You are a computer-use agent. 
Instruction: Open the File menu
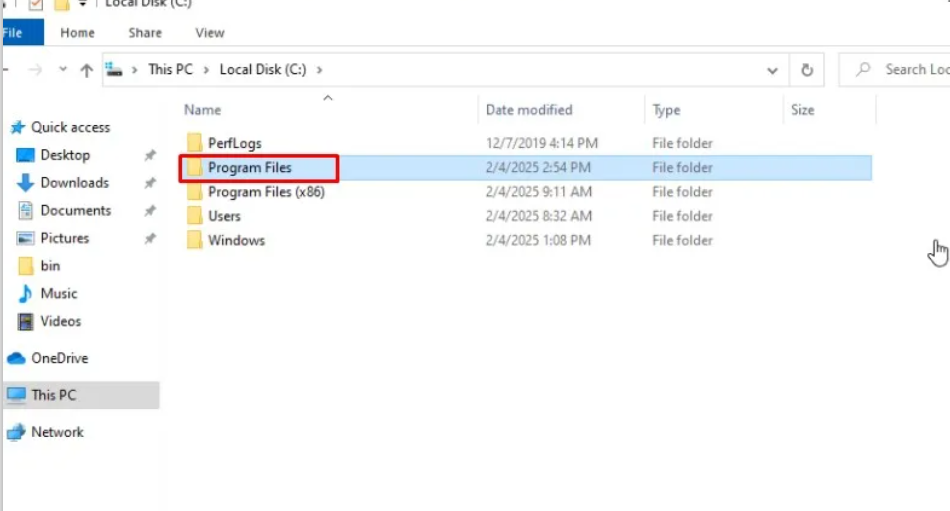15,33
